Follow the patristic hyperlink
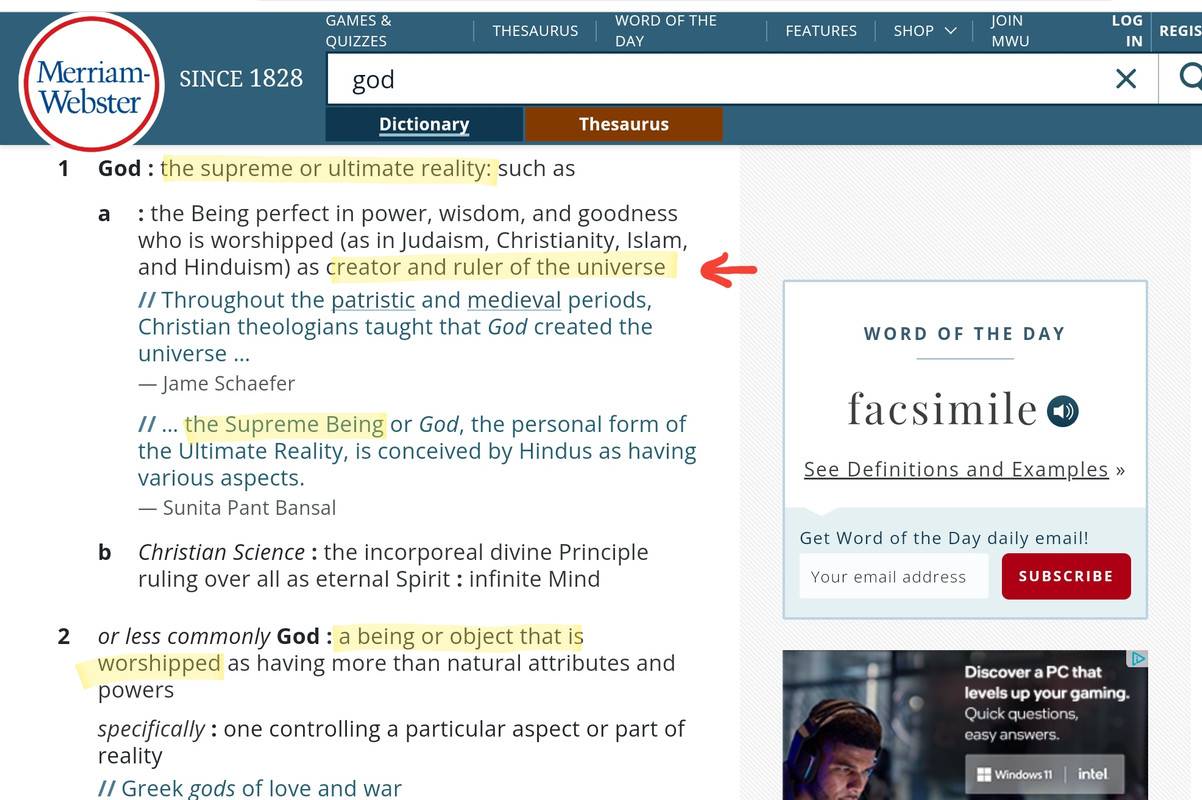 click(x=373, y=300)
